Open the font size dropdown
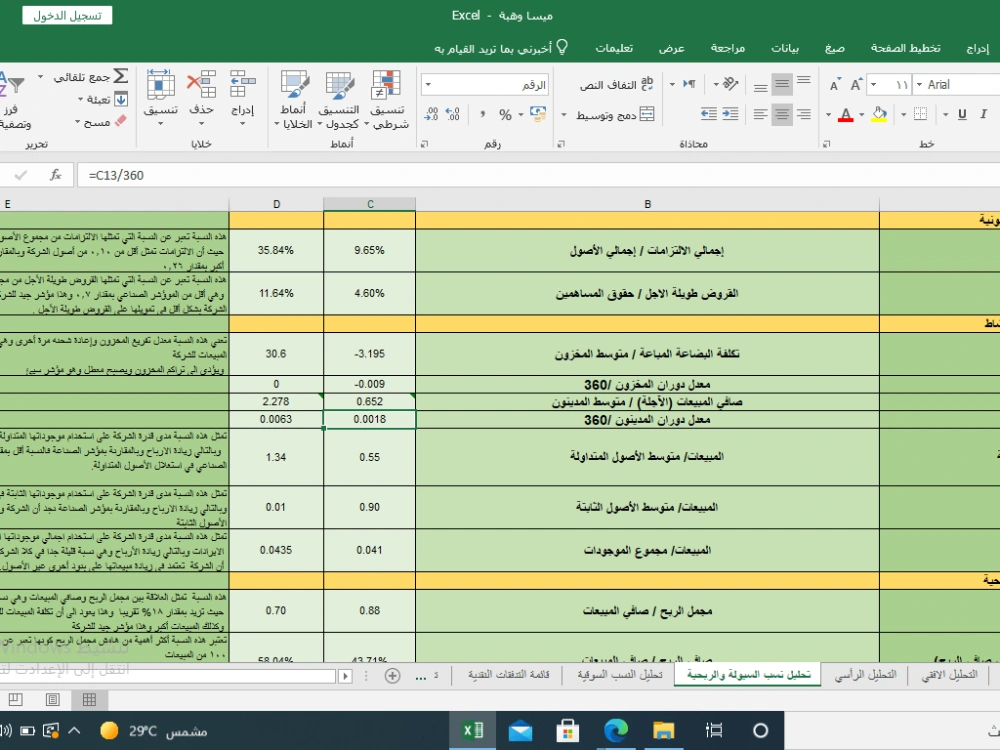 [x=873, y=84]
